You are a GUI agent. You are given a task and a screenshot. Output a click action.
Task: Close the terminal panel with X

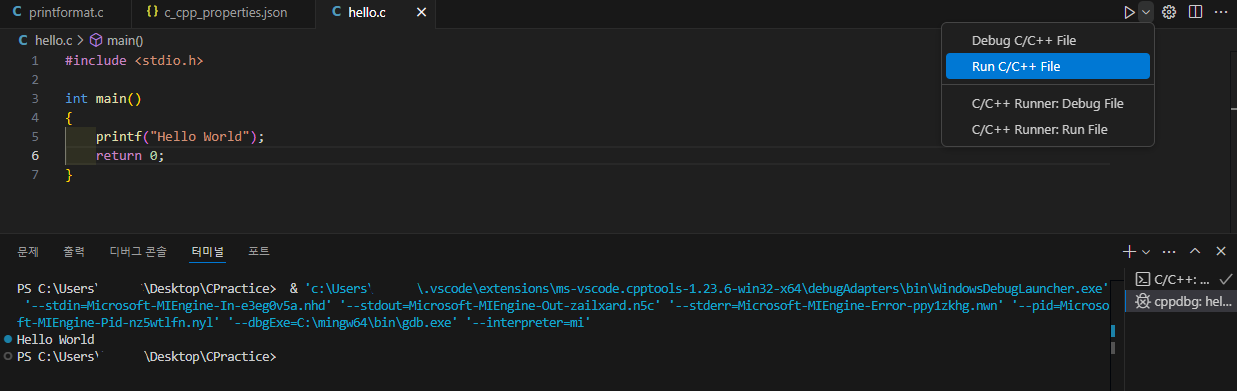1220,251
